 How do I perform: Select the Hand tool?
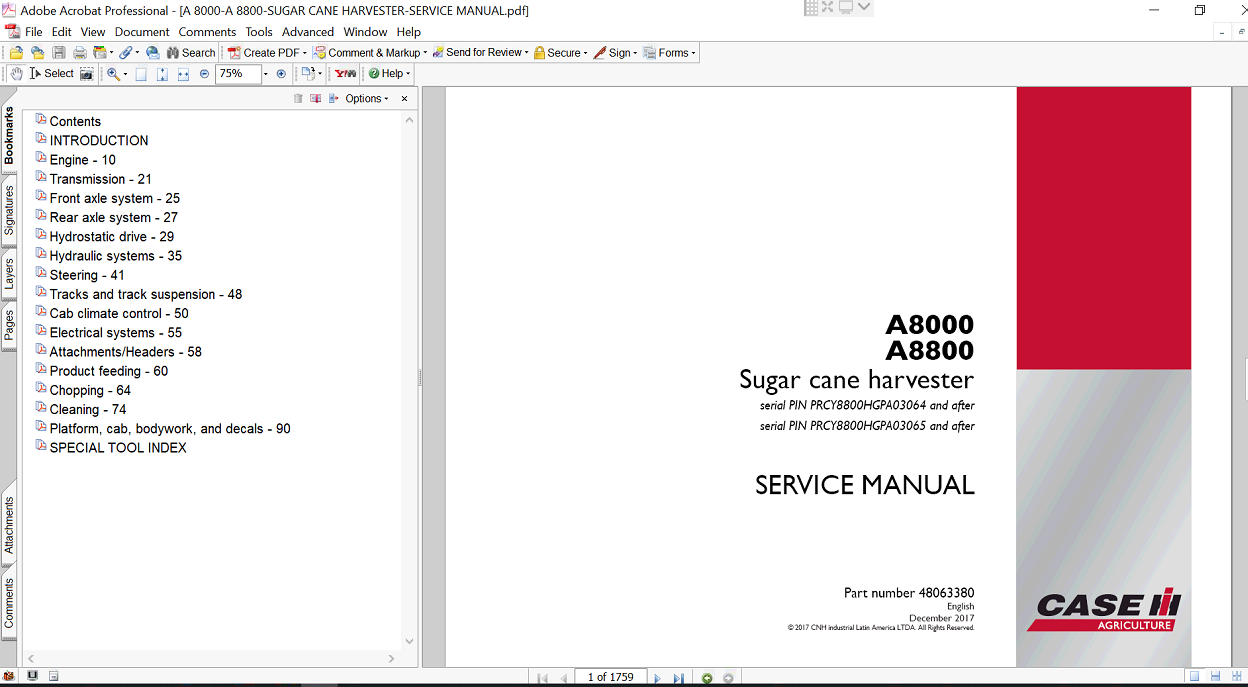point(17,74)
